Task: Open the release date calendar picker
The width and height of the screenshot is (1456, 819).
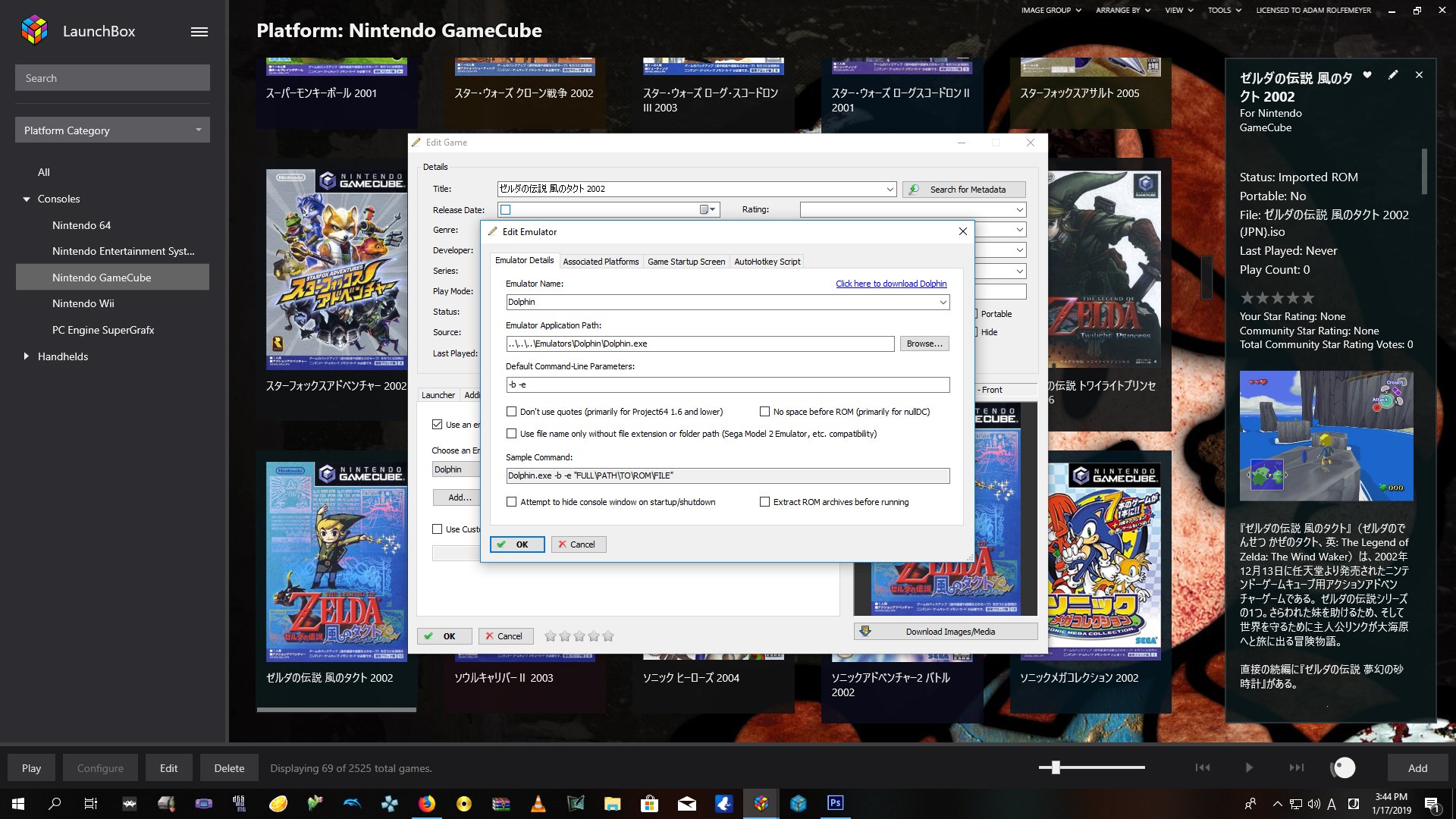Action: point(708,209)
